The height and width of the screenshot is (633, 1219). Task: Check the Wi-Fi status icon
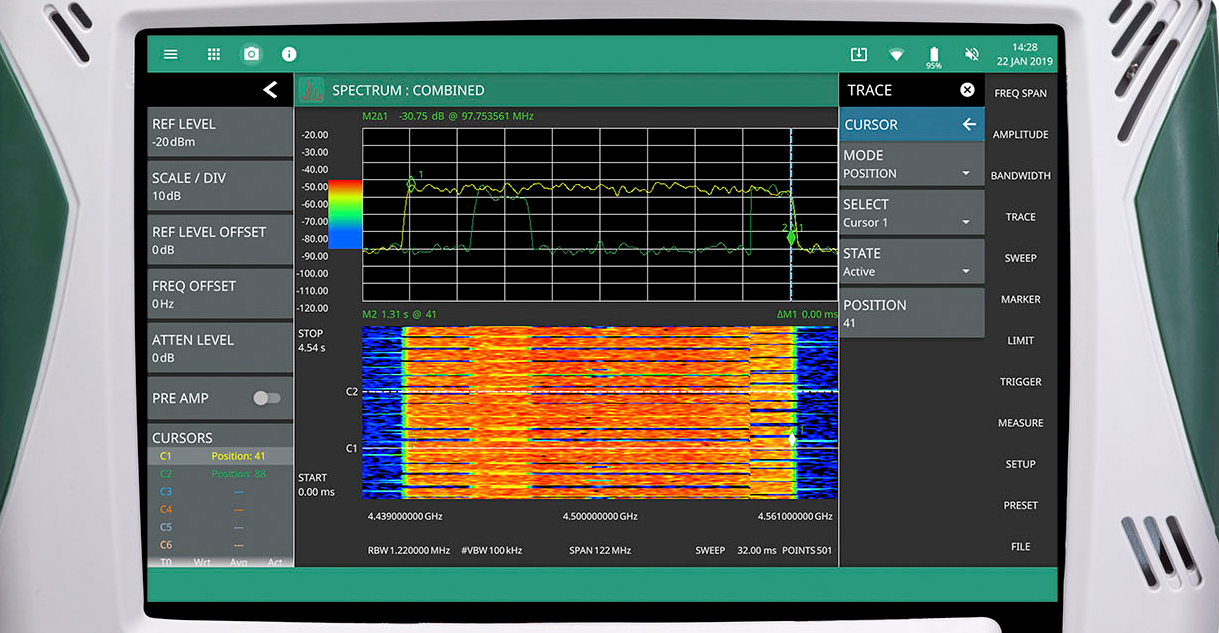click(896, 54)
